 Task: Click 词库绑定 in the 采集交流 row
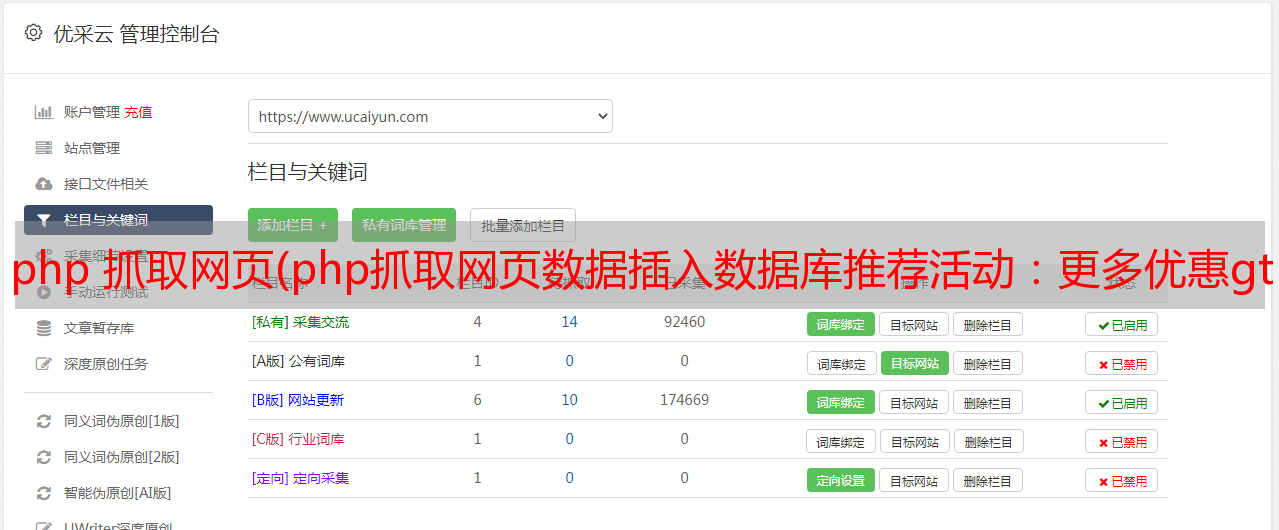coord(841,324)
